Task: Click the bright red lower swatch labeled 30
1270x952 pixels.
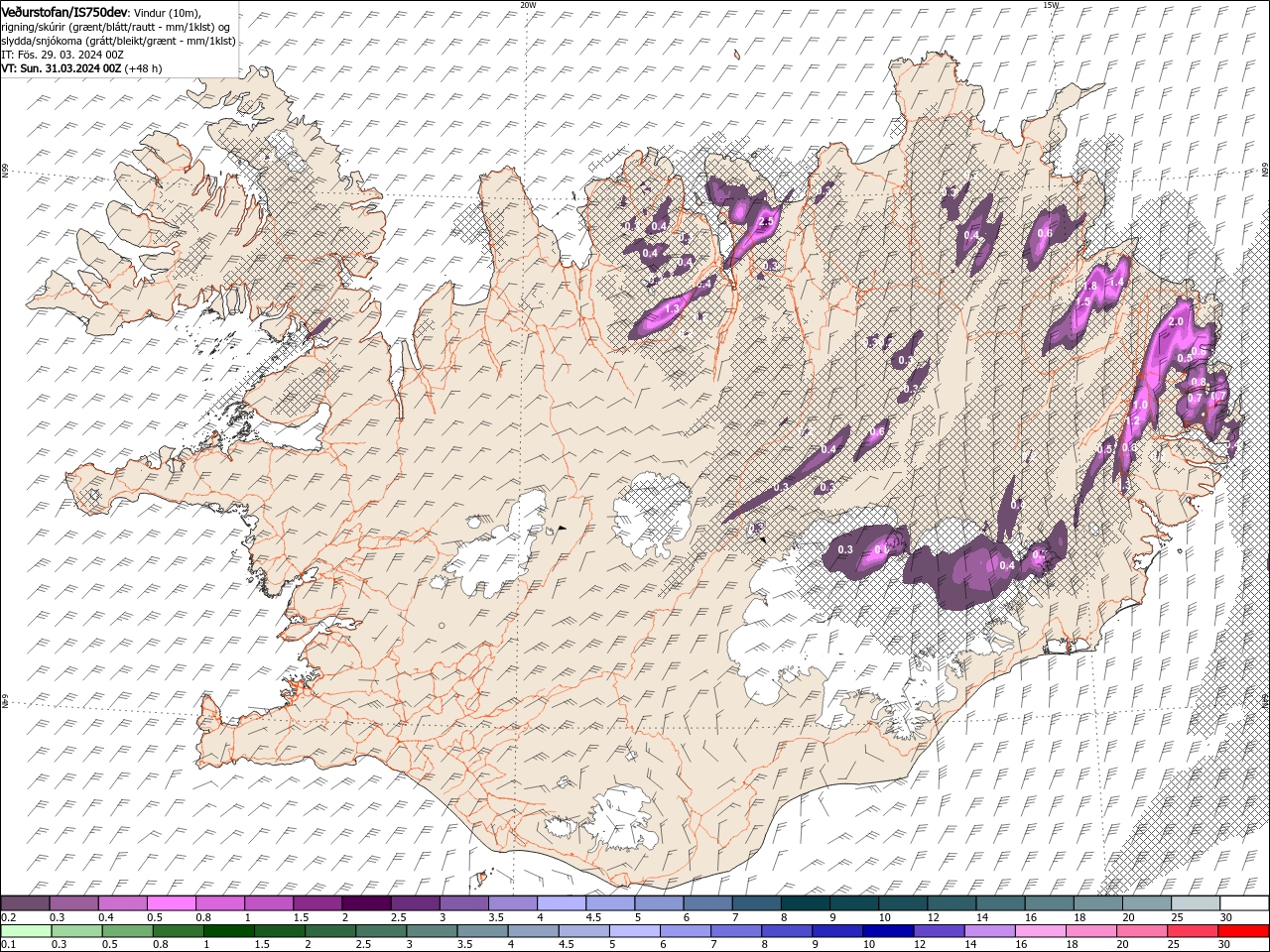Action: pos(1242,931)
